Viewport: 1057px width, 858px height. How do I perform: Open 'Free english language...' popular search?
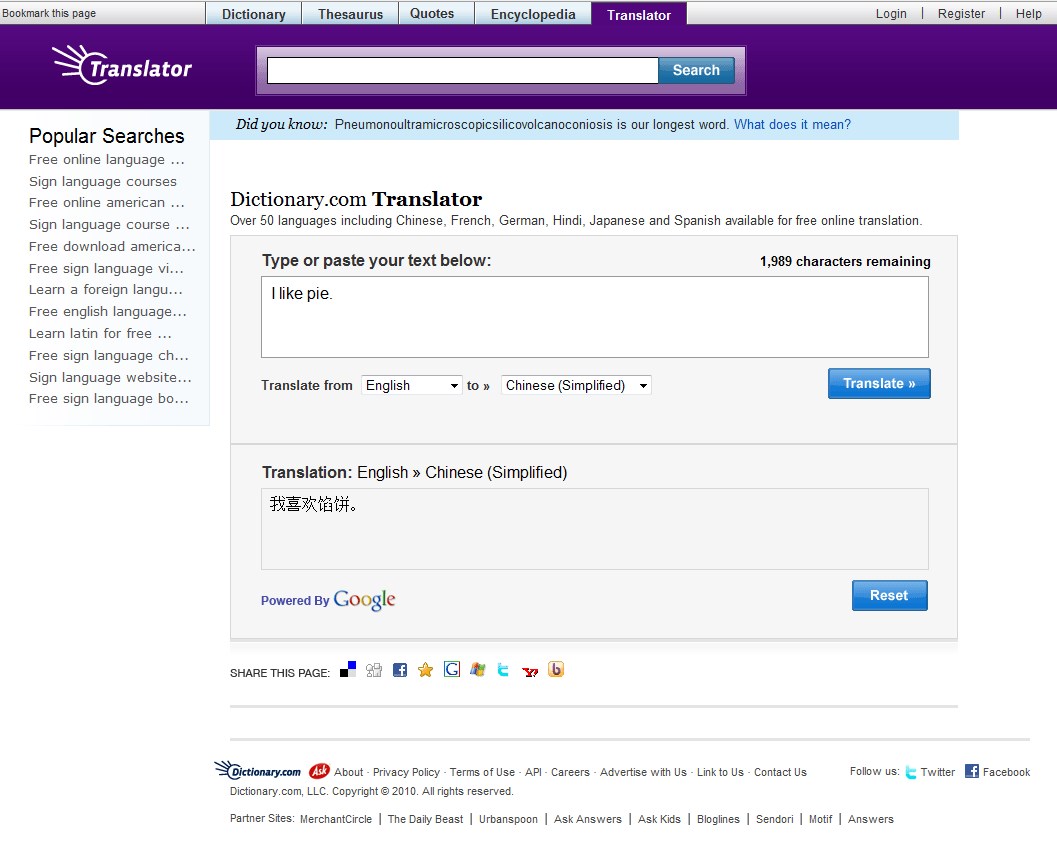click(x=107, y=311)
